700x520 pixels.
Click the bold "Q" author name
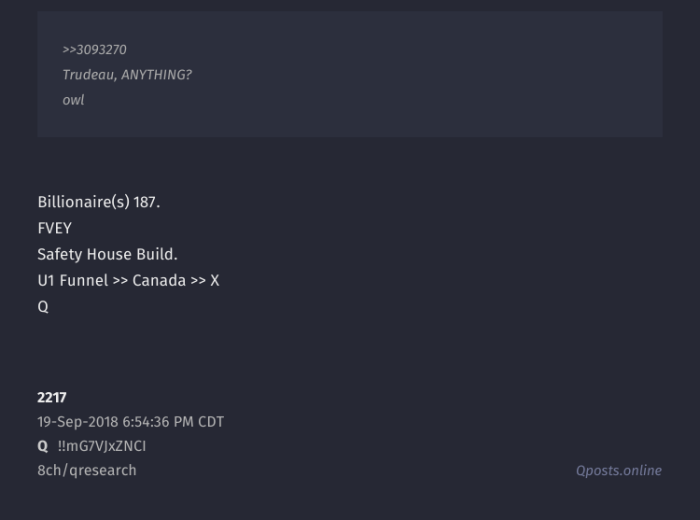point(43,446)
